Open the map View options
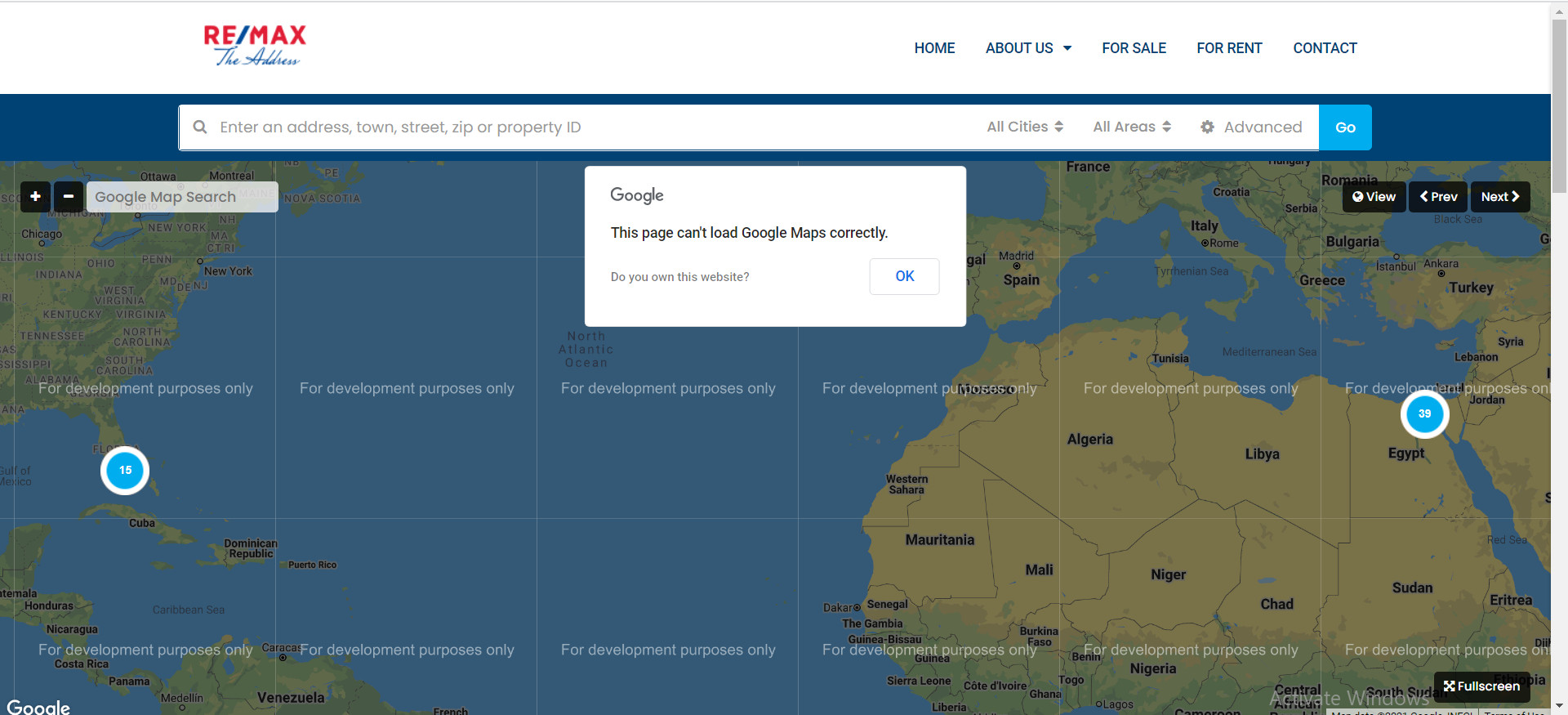This screenshot has width=1568, height=715. point(1374,196)
